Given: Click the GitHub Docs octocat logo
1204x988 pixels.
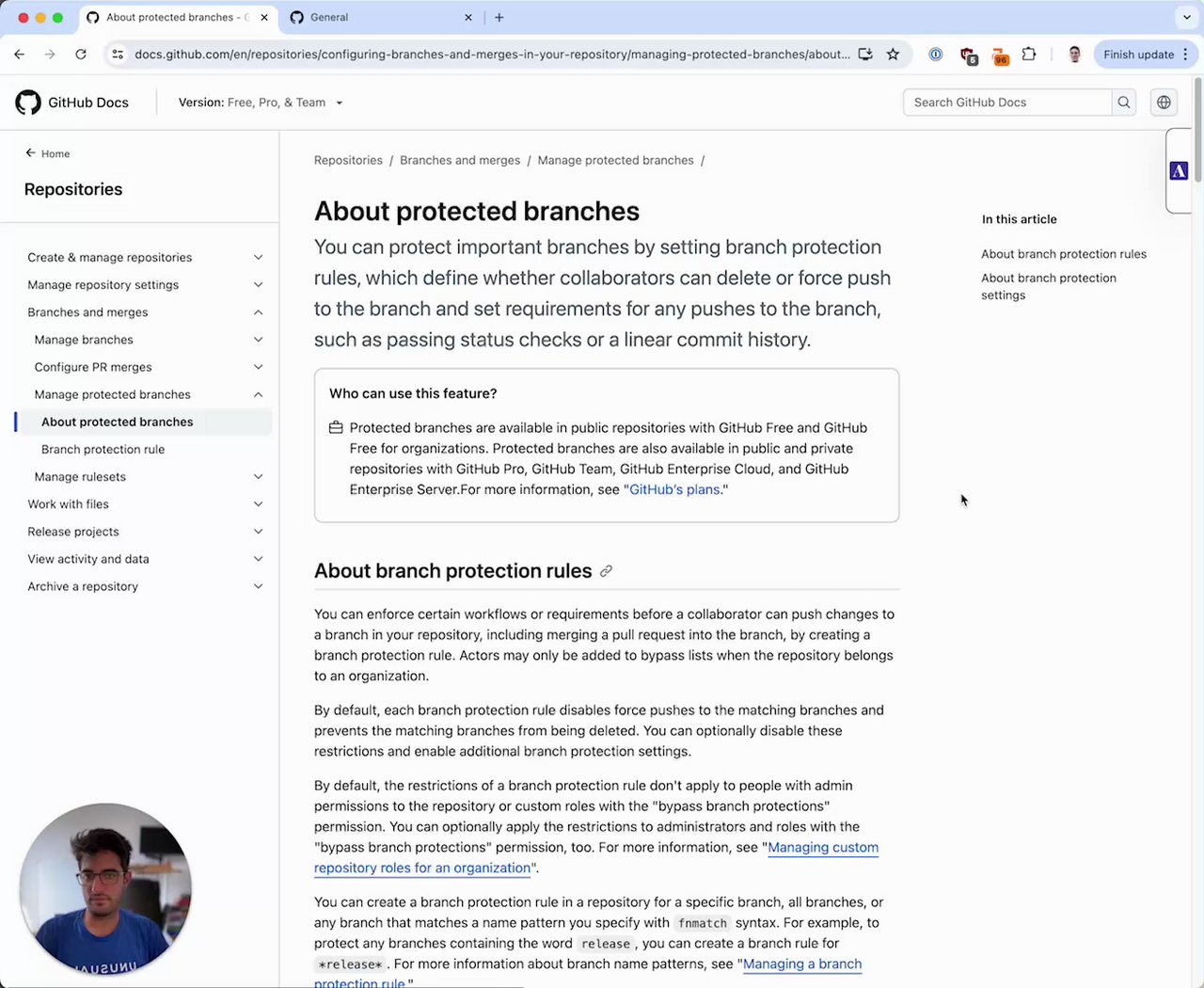Looking at the screenshot, I should coord(28,103).
